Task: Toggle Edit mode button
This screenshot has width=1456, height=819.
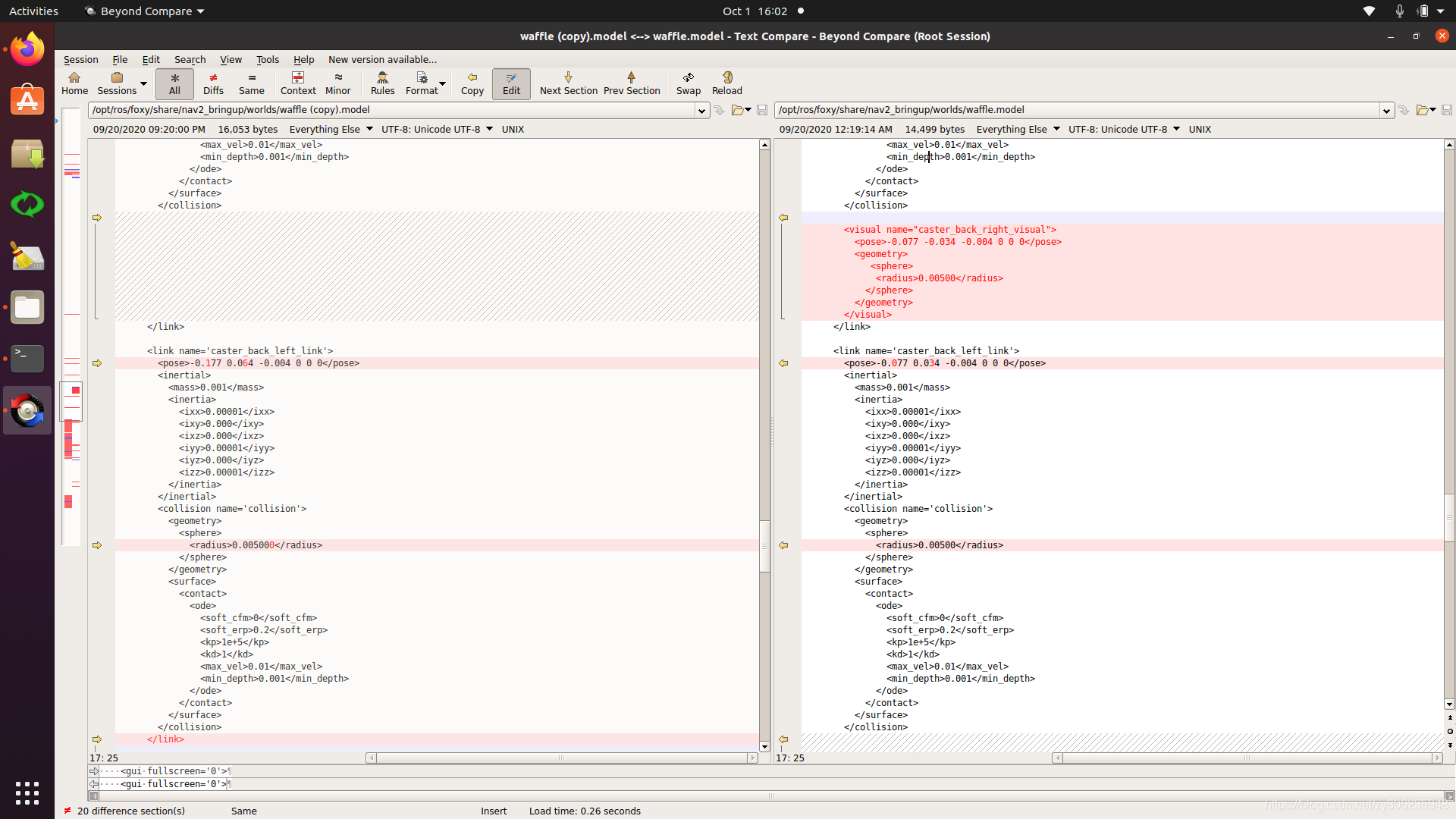Action: (x=511, y=83)
